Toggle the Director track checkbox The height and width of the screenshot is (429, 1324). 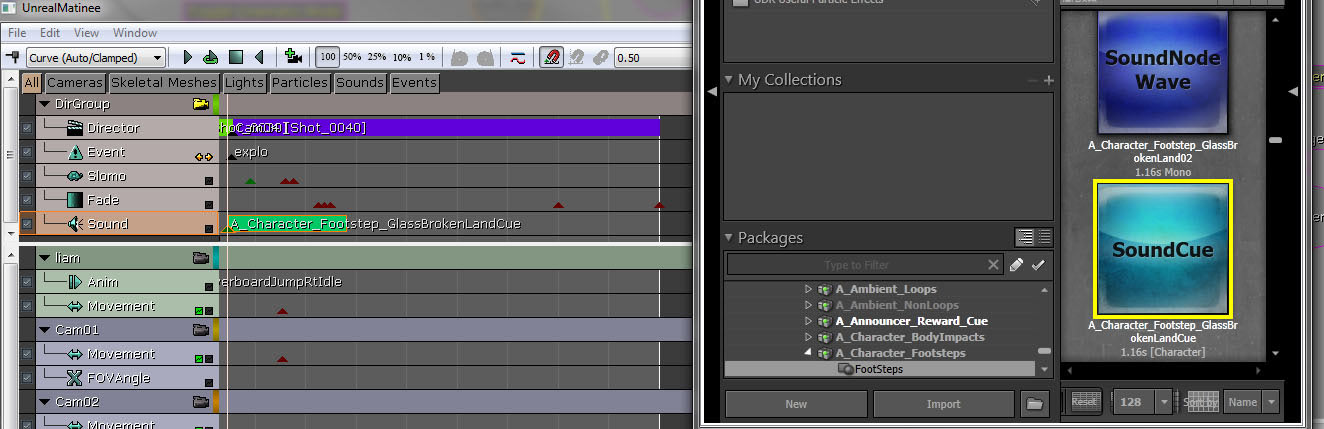(27, 128)
